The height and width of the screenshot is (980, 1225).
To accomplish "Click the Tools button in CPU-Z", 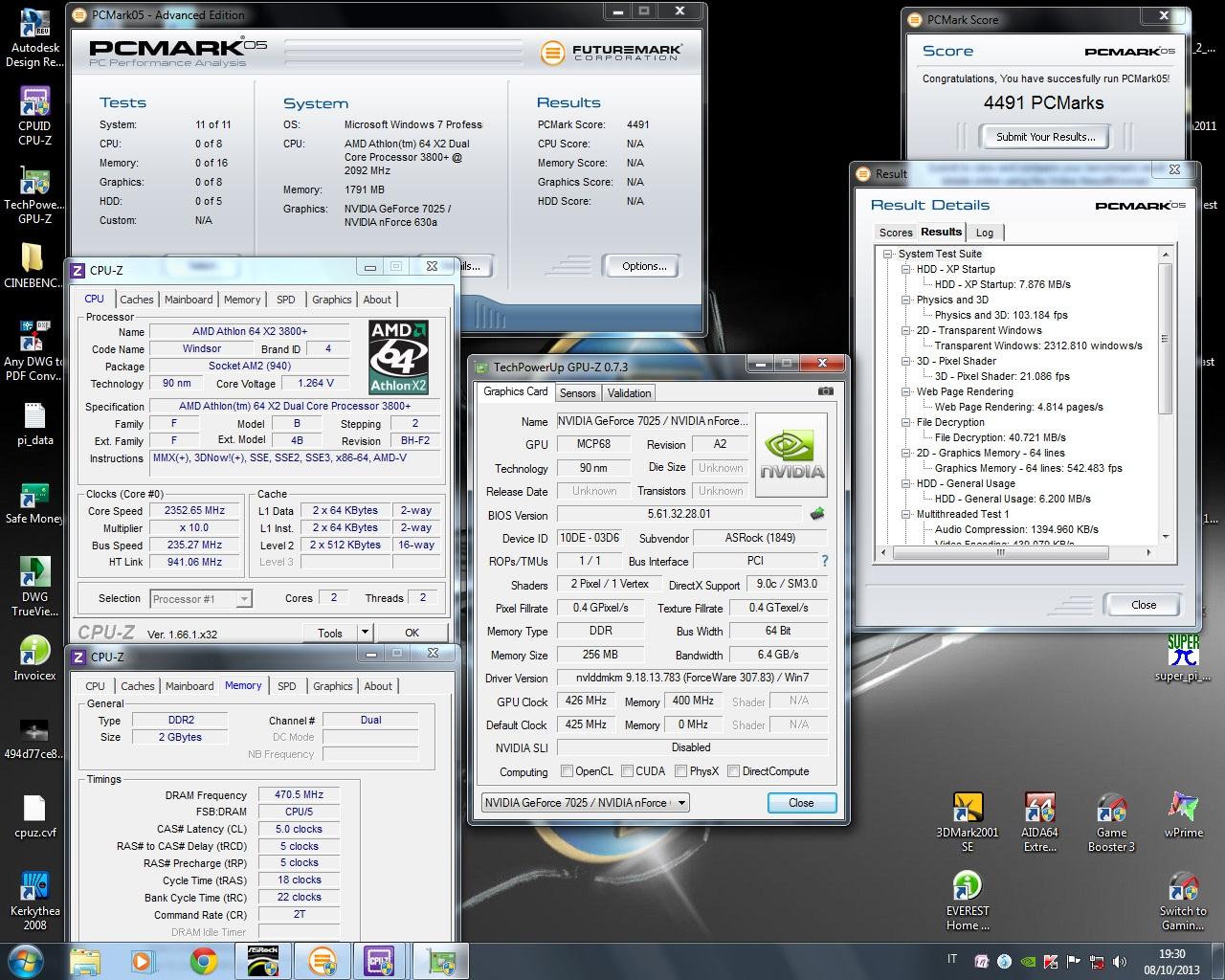I will 330,633.
